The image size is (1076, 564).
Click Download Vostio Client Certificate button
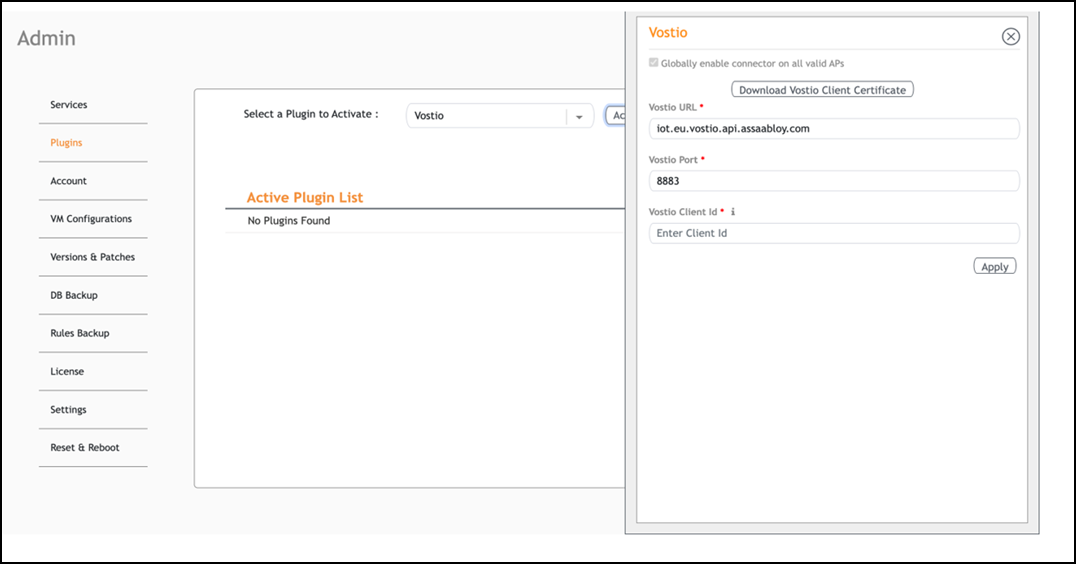822,90
